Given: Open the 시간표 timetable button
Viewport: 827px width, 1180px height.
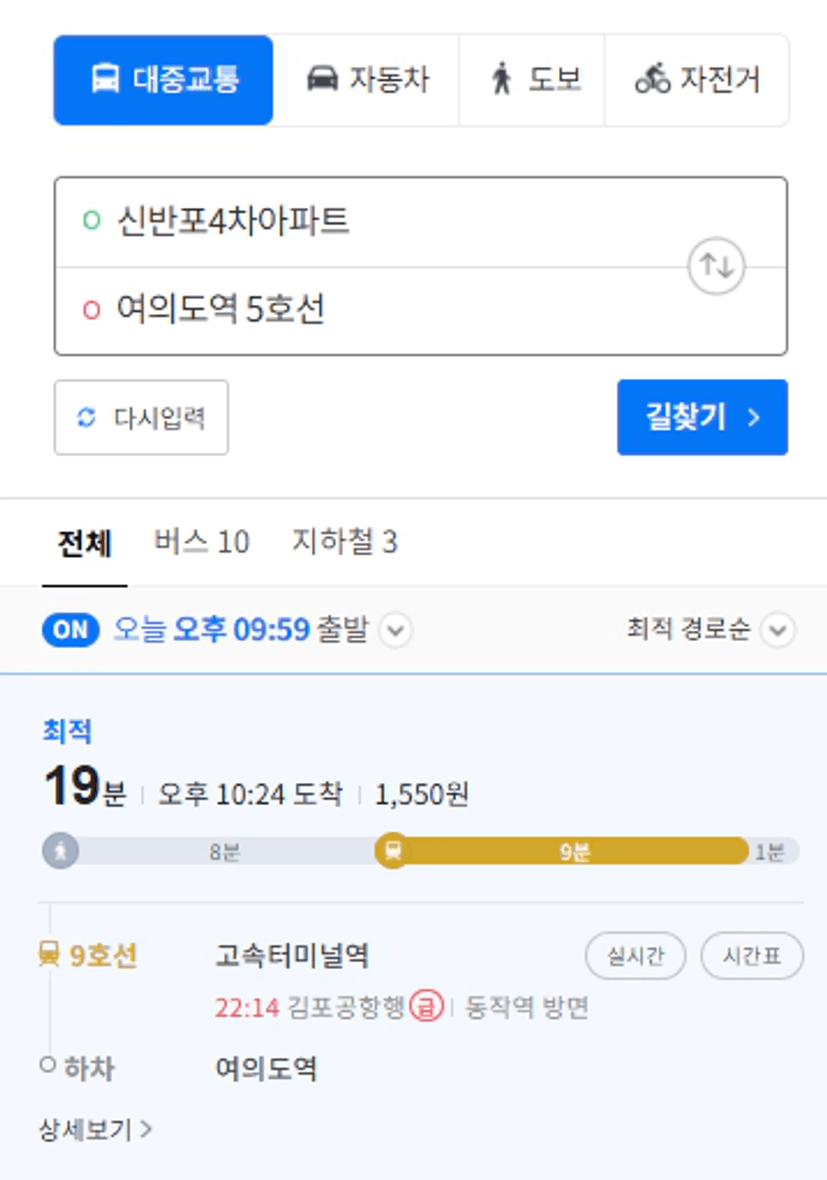Looking at the screenshot, I should pos(752,956).
